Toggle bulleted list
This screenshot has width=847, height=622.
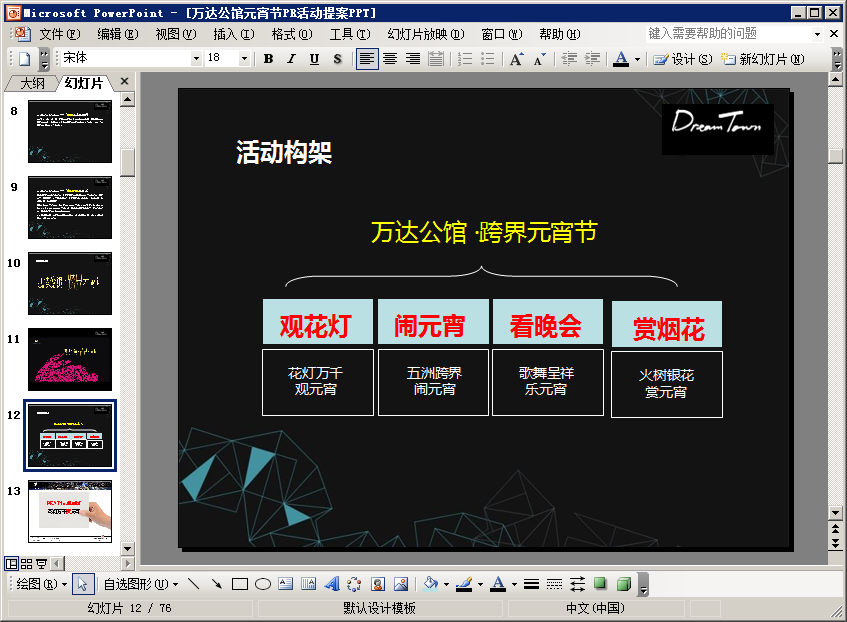pyautogui.click(x=488, y=58)
